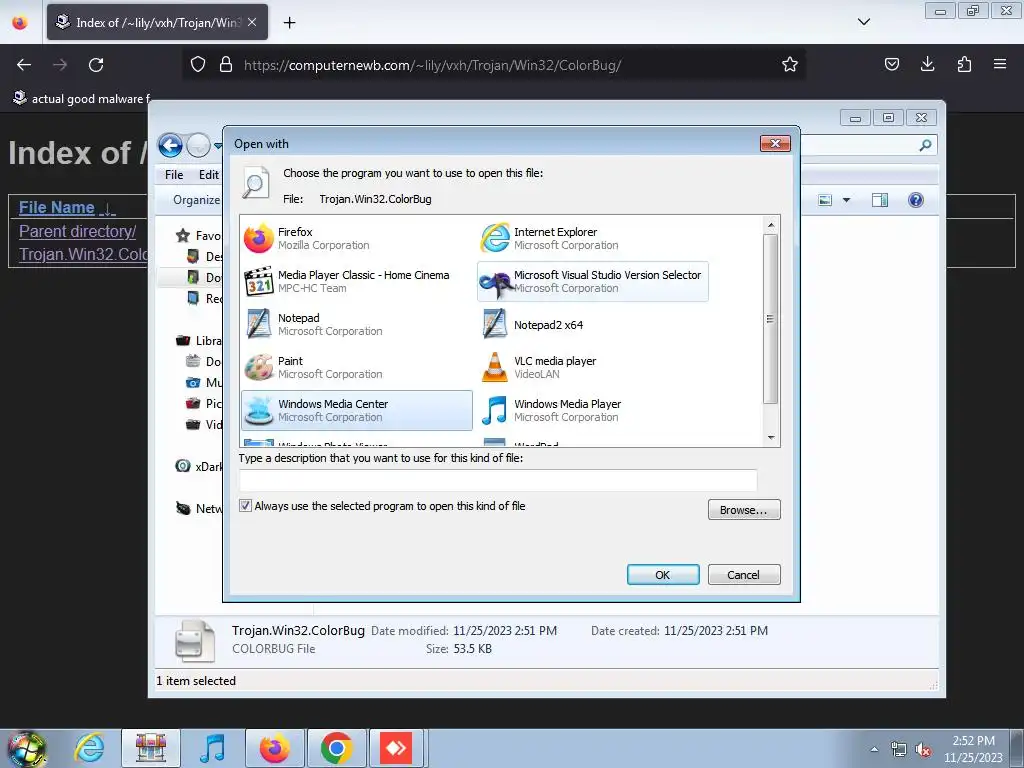Bookmark this page with the star icon
1024x768 pixels.
(790, 64)
